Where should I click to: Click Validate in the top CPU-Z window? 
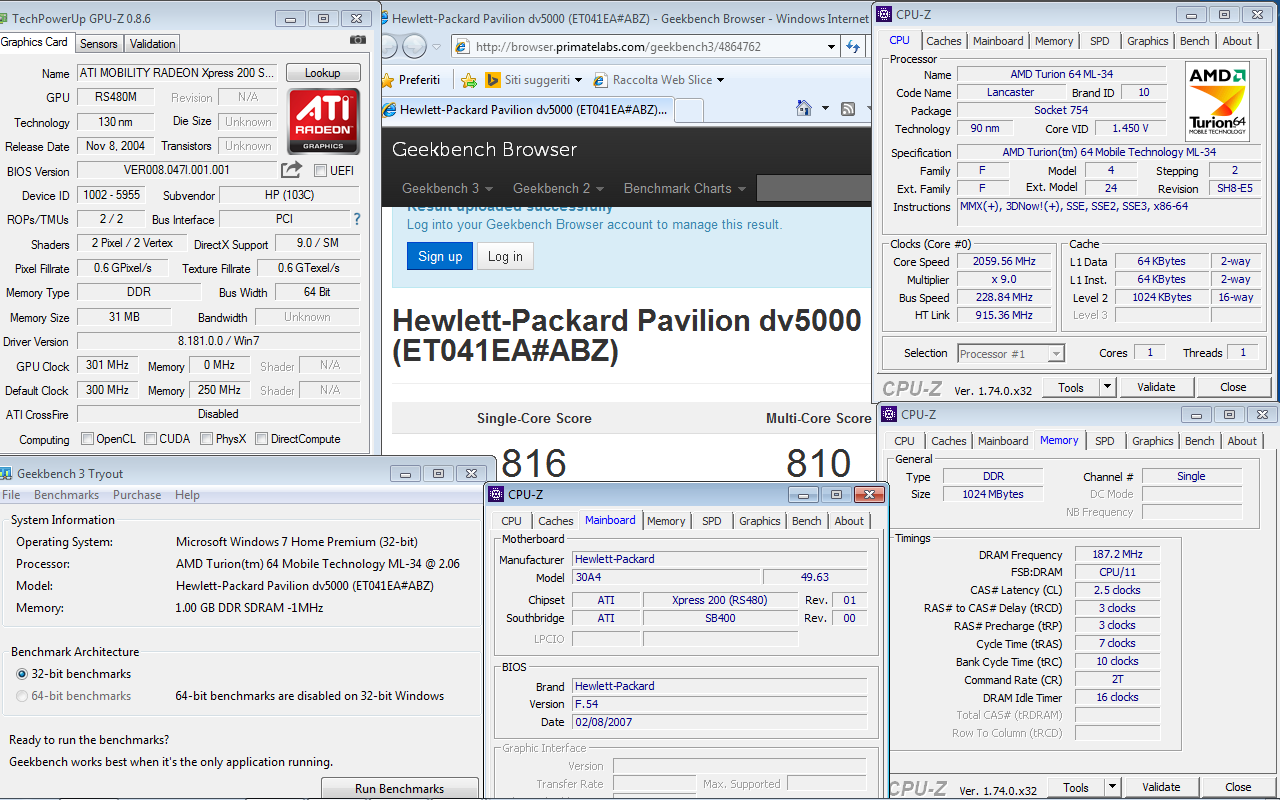(x=1156, y=387)
